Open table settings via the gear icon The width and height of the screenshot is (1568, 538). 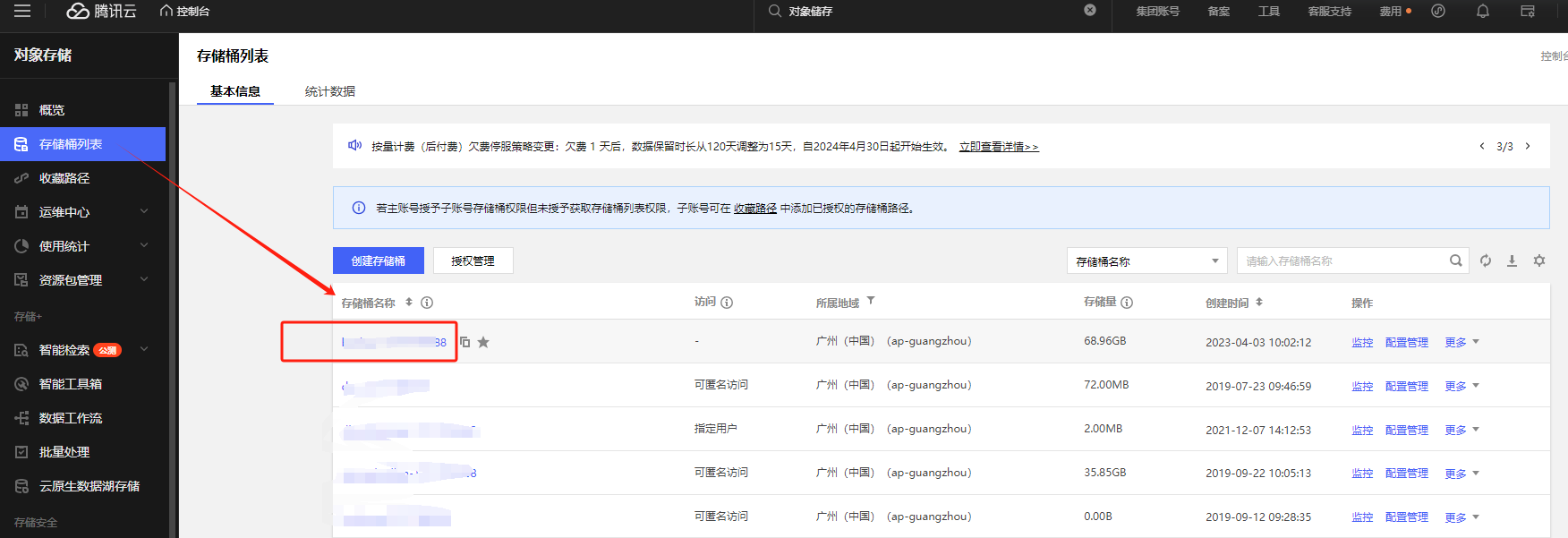(1539, 260)
